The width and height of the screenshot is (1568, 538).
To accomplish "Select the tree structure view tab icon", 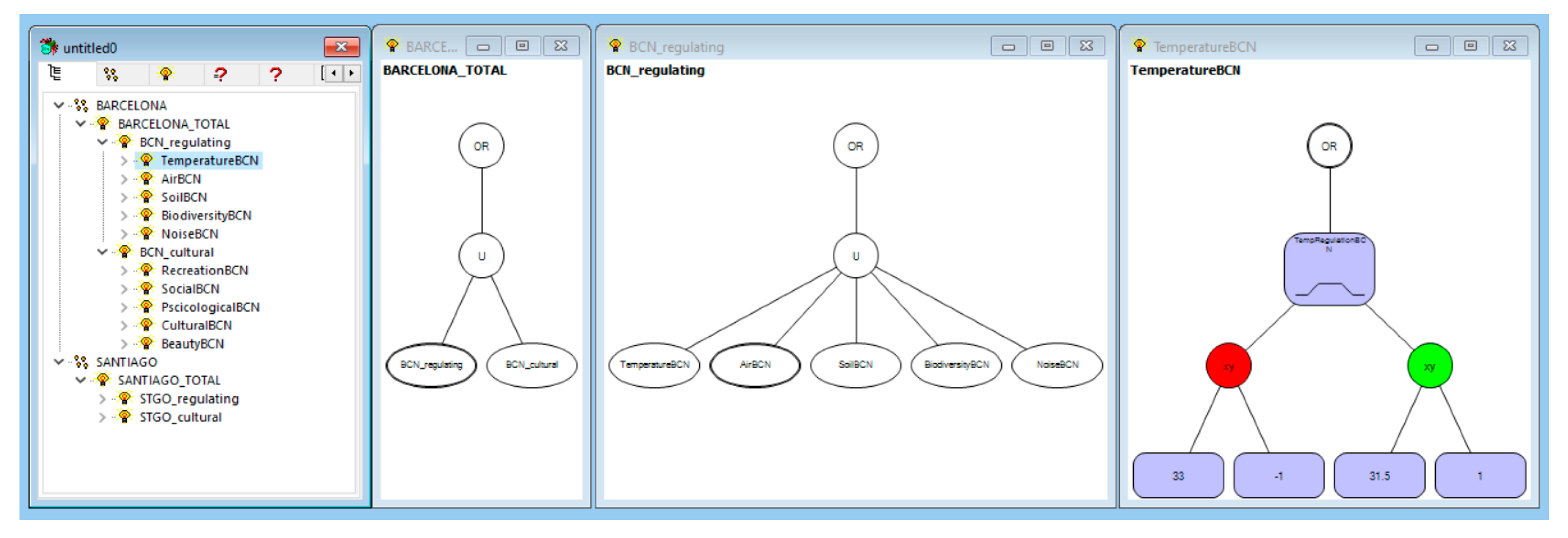I will click(55, 74).
